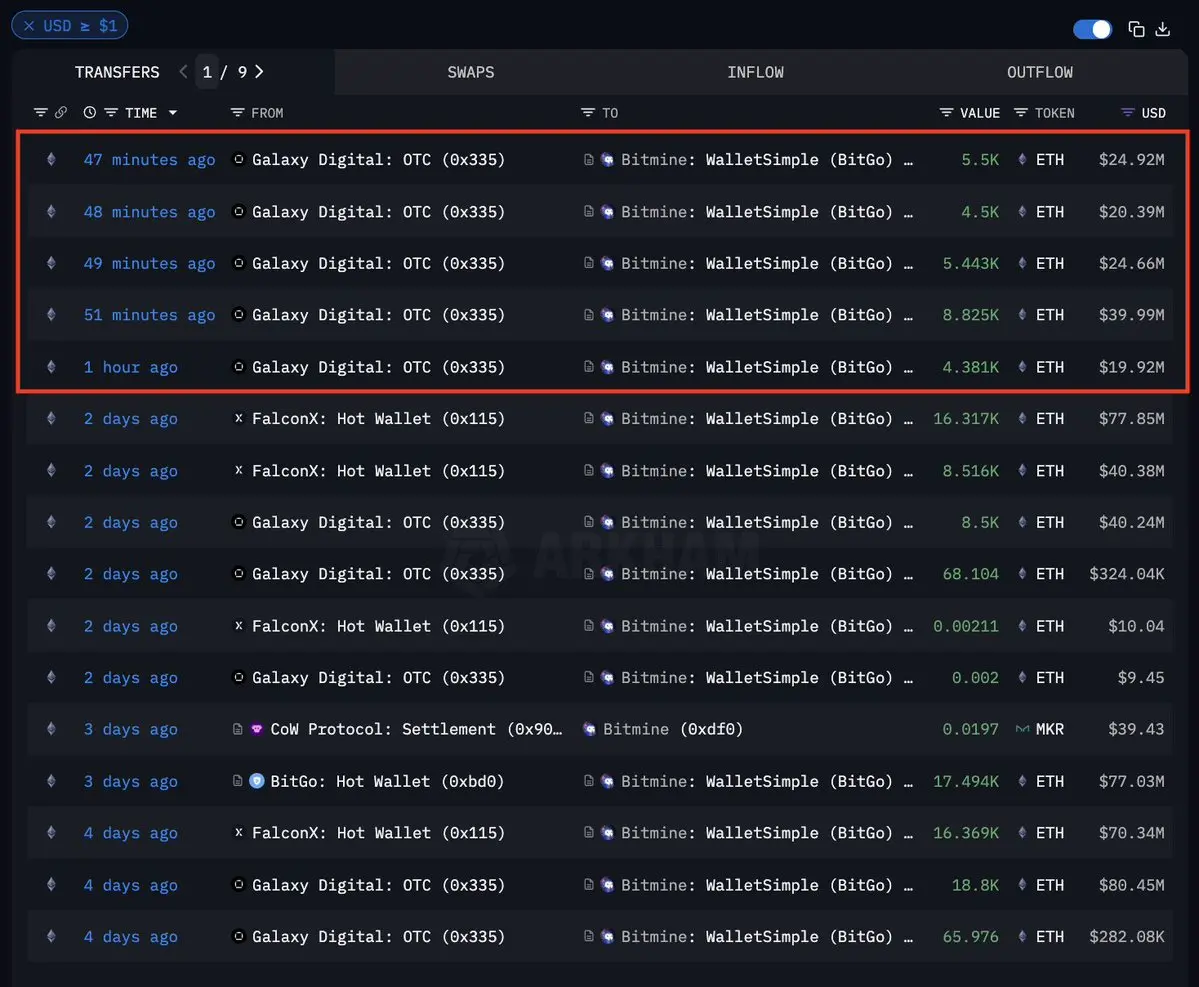Open Bitmine (0xdf0) recipient

point(673,729)
